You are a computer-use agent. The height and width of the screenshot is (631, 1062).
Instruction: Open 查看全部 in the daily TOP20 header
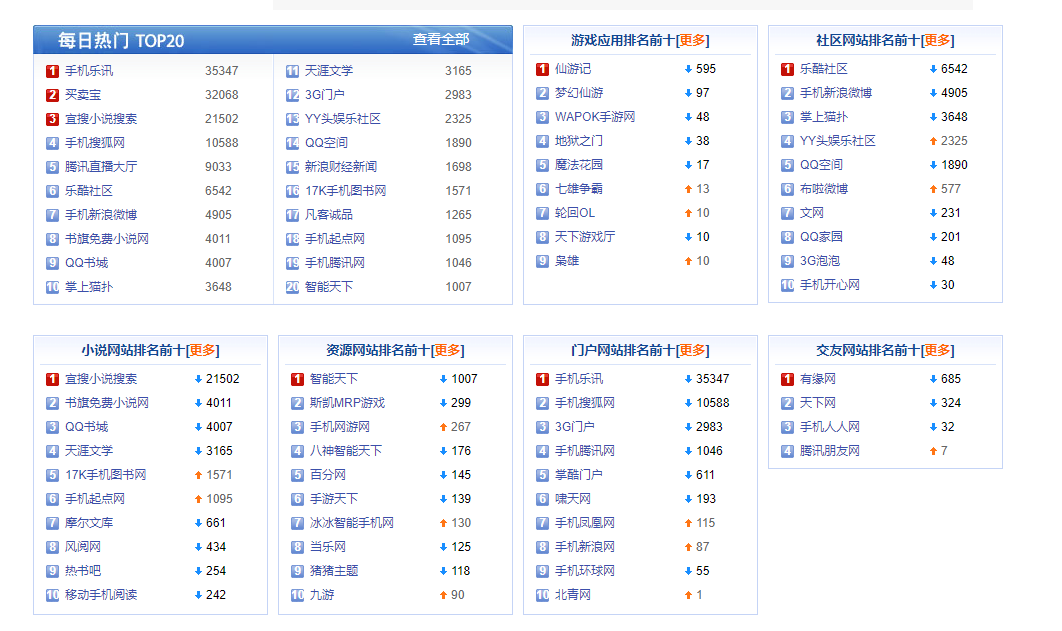pyautogui.click(x=440, y=40)
